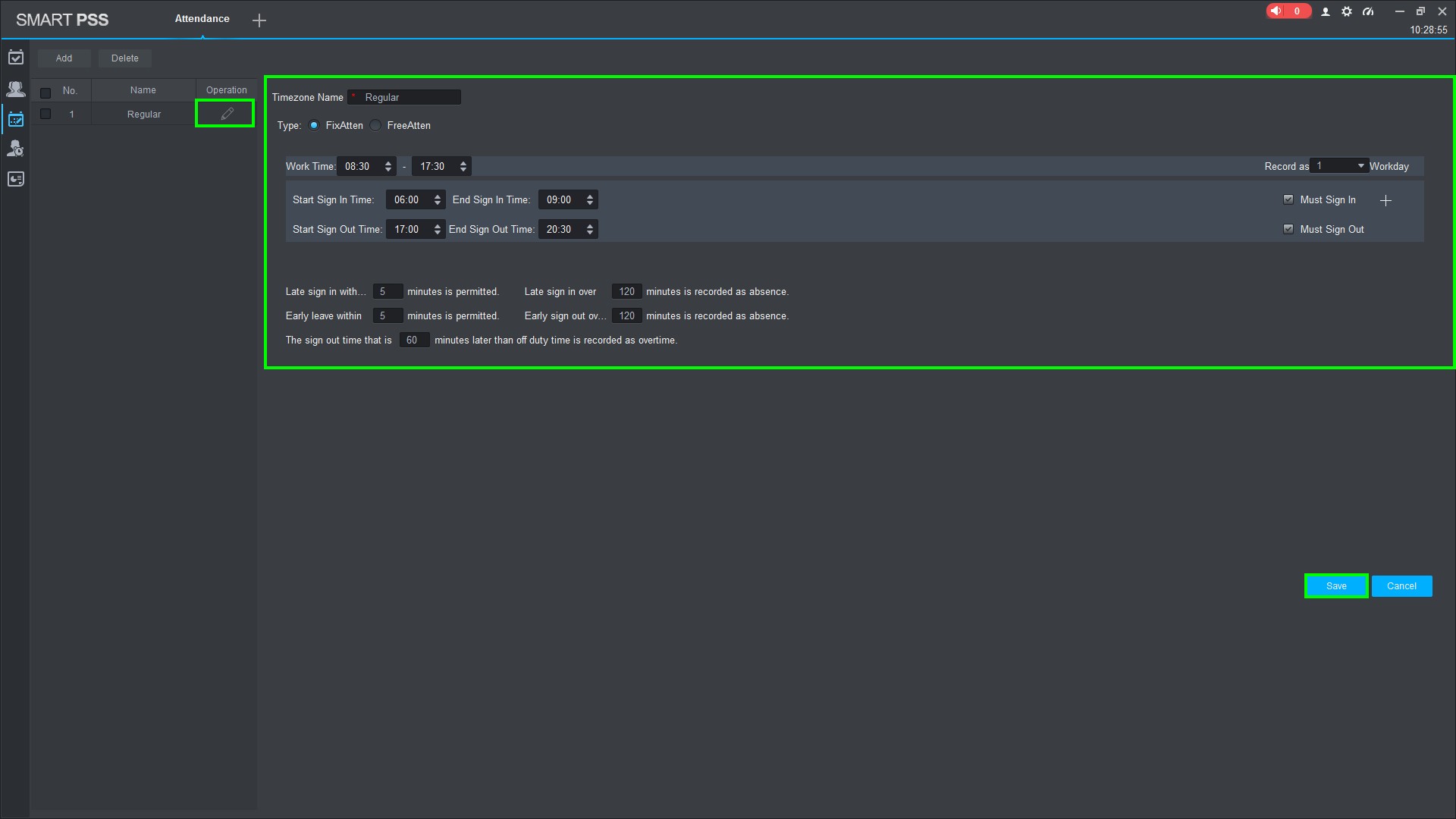Viewport: 1456px width, 819px height.
Task: Select the FreeAtten type radio button
Action: coord(376,126)
